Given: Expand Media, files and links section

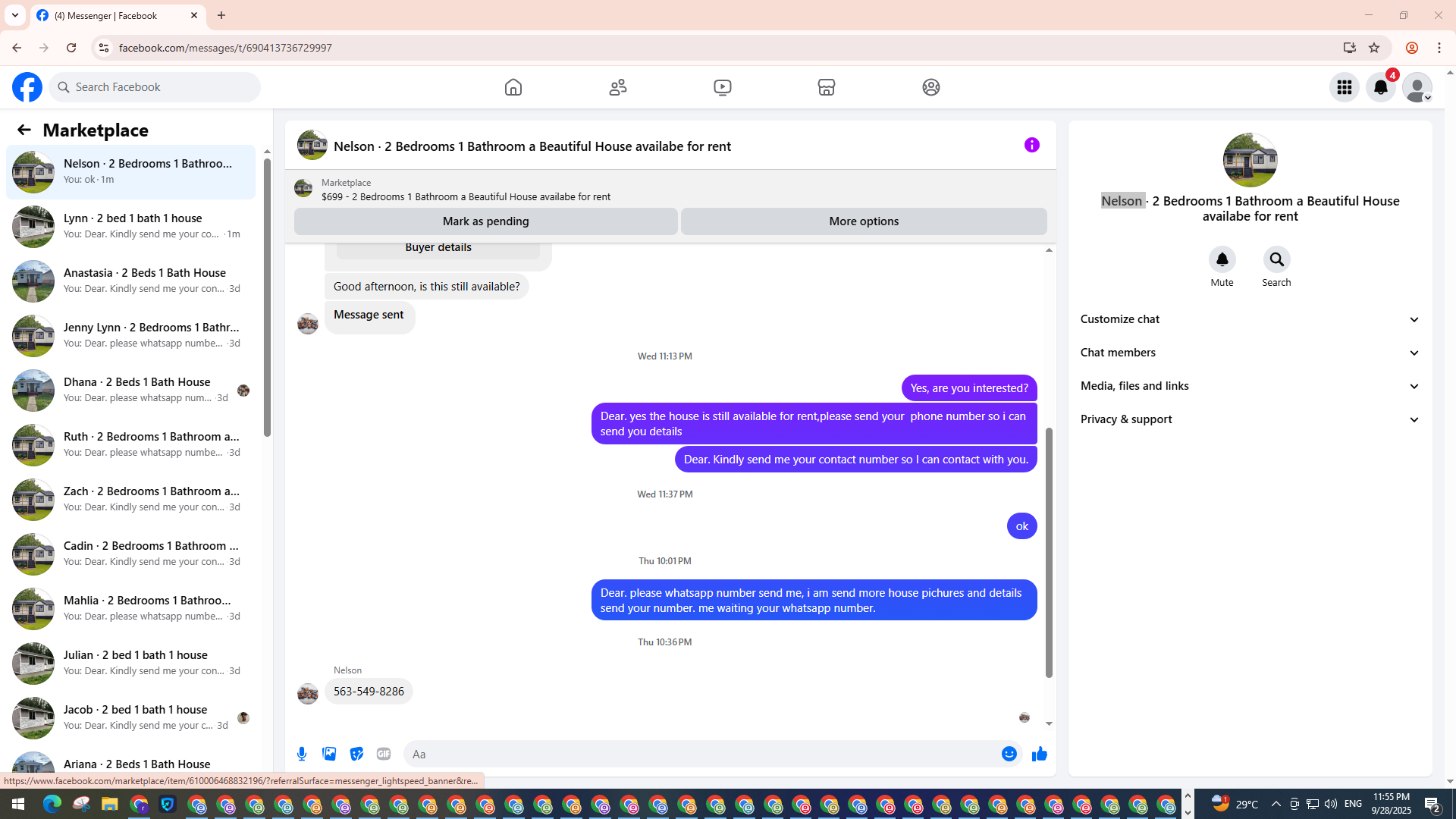Looking at the screenshot, I should coord(1250,386).
